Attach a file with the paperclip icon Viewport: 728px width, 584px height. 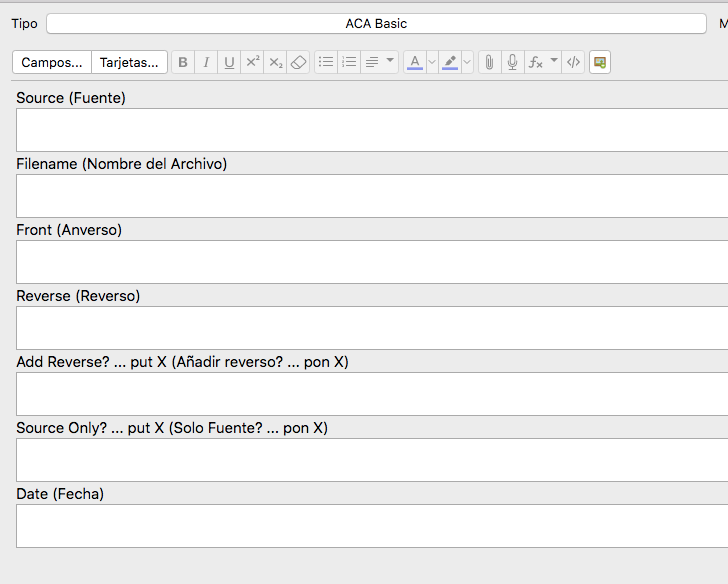489,62
